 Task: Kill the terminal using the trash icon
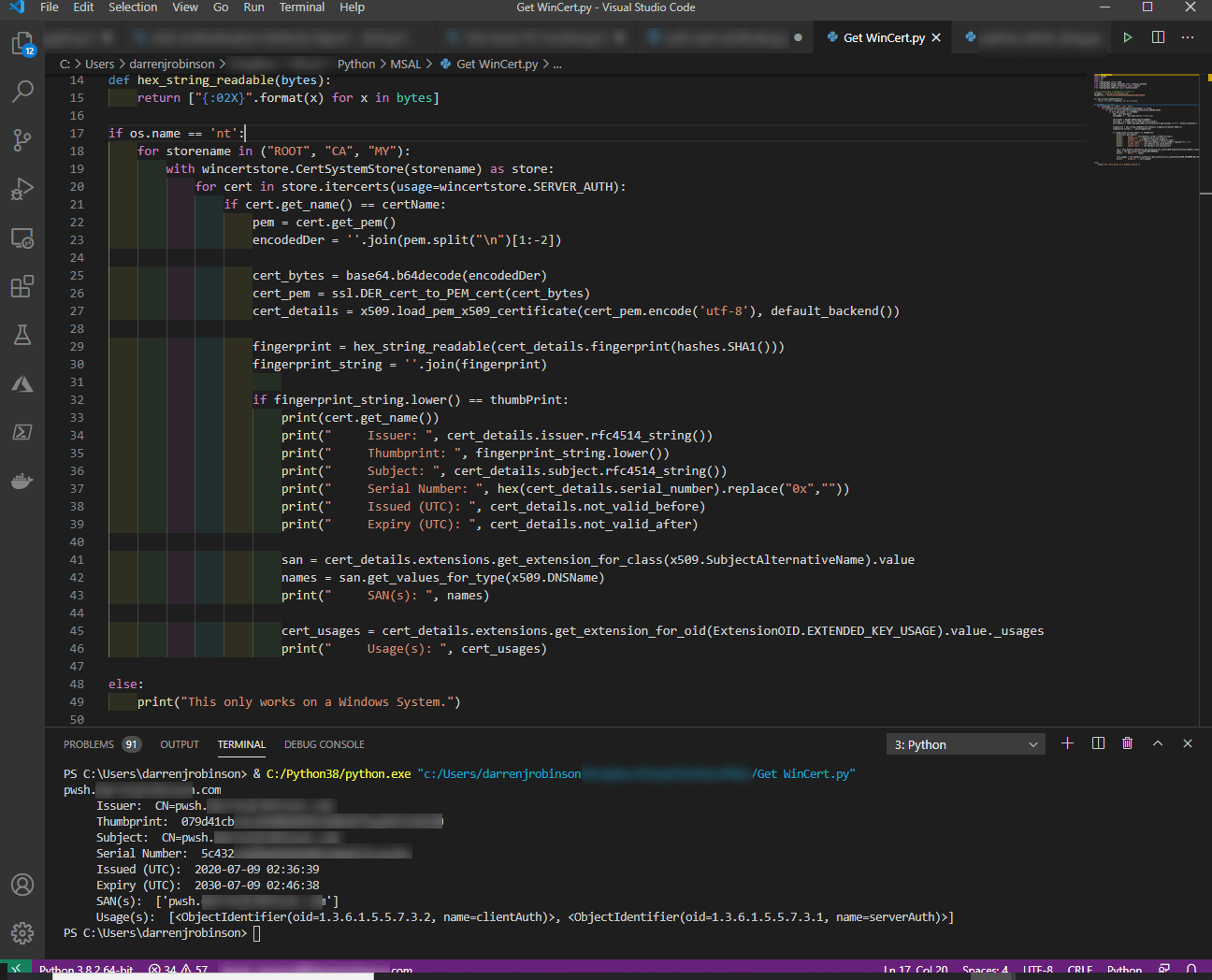coord(1127,743)
